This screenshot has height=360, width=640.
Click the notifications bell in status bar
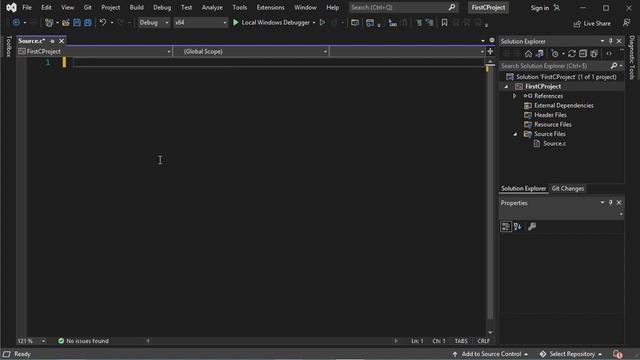tap(617, 354)
